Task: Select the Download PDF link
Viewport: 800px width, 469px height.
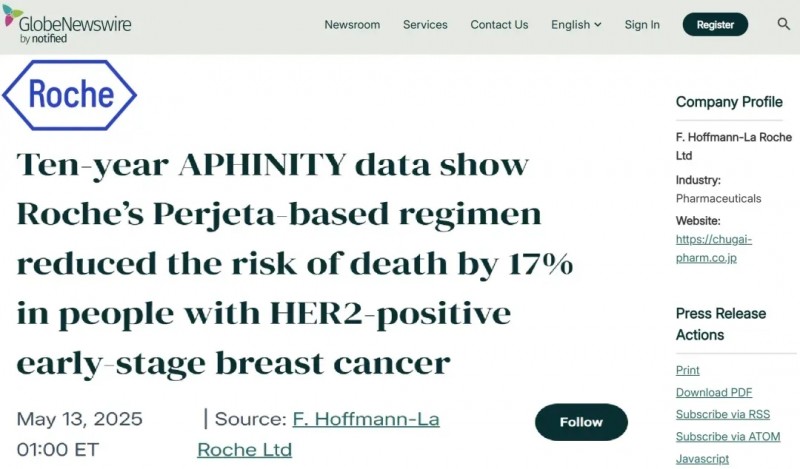Action: [x=714, y=393]
